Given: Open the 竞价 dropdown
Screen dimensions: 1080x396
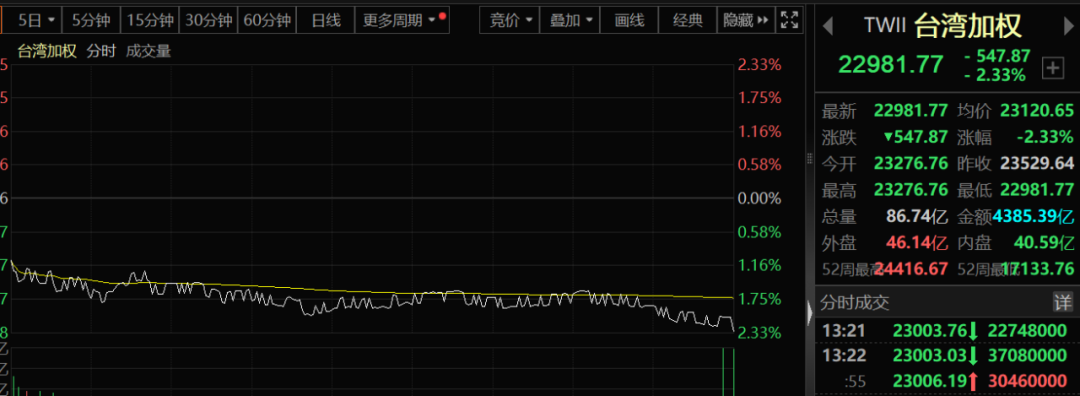Looking at the screenshot, I should point(510,21).
